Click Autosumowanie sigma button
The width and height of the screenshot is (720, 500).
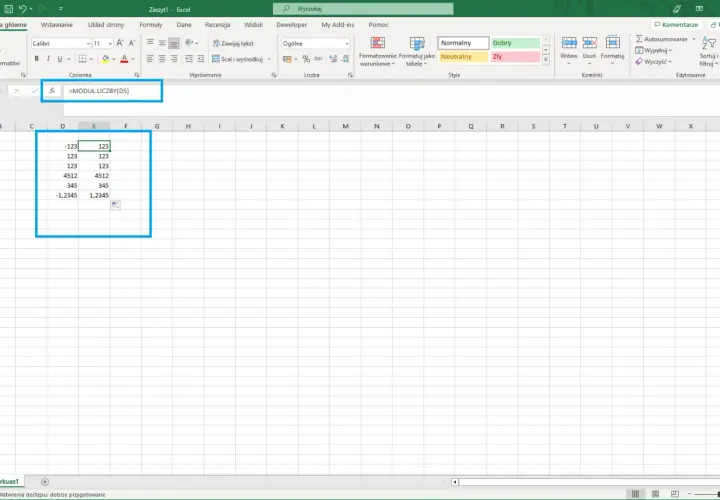(x=662, y=39)
